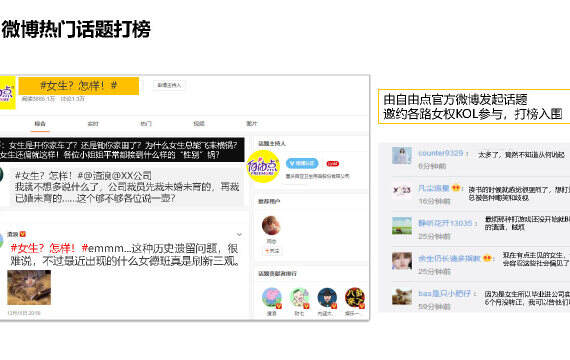The width and height of the screenshot is (570, 360).
Task: Switch to the 实时 tab
Action: pos(93,124)
